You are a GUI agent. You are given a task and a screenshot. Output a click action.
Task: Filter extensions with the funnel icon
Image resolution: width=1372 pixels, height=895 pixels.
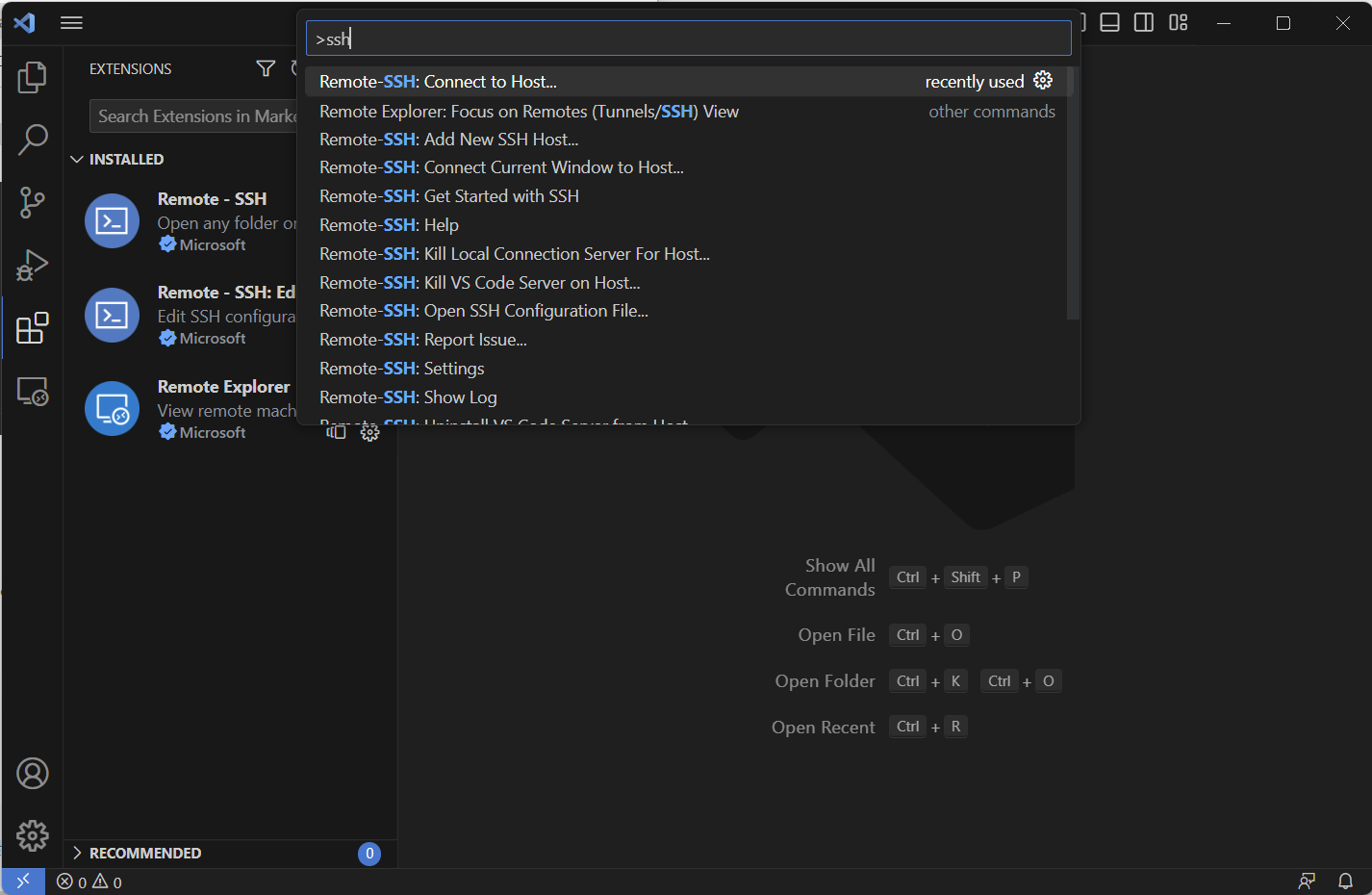coord(266,68)
